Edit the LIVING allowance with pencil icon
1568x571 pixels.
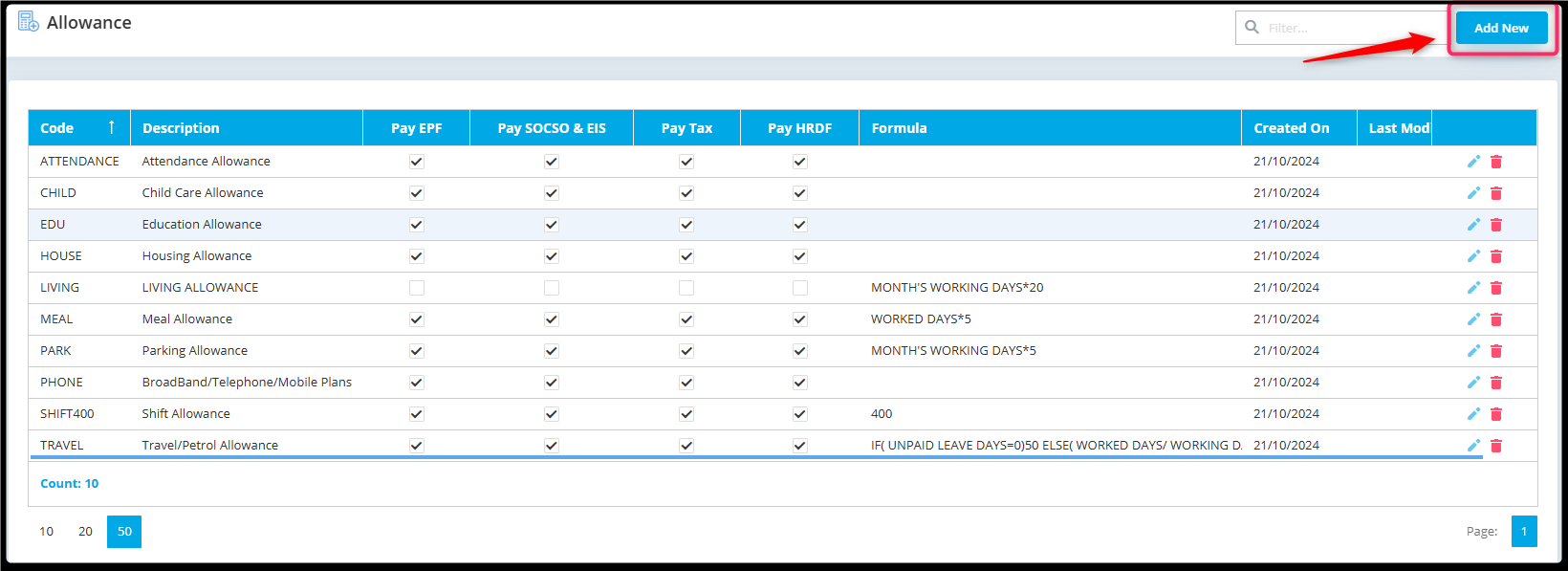1473,288
